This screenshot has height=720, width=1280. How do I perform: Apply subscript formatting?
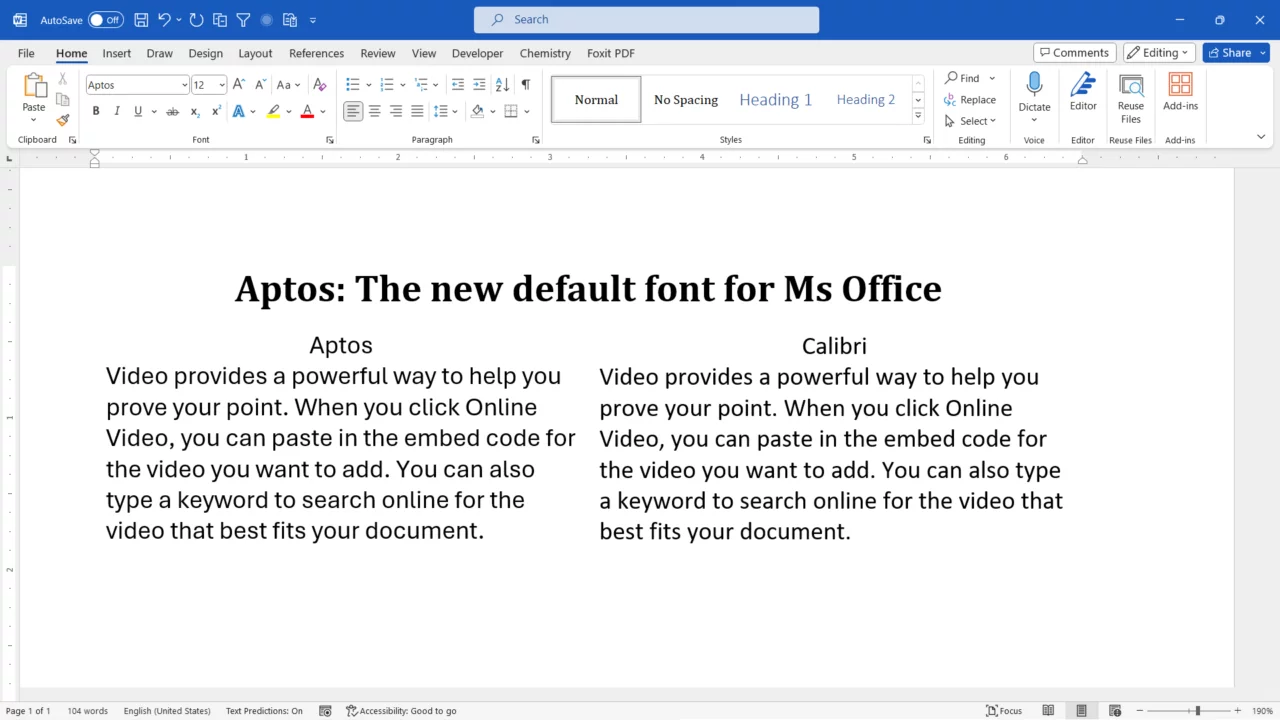[194, 111]
